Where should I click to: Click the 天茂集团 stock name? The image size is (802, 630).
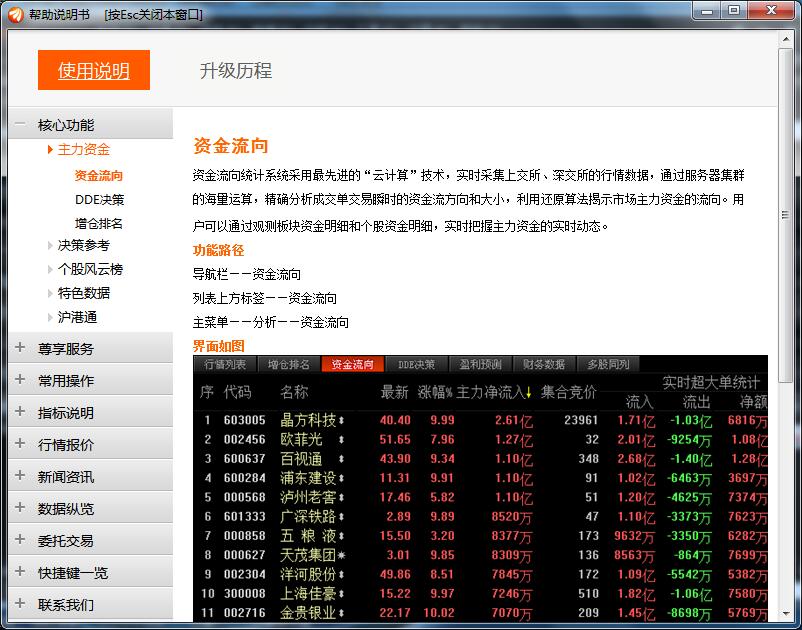pos(308,555)
